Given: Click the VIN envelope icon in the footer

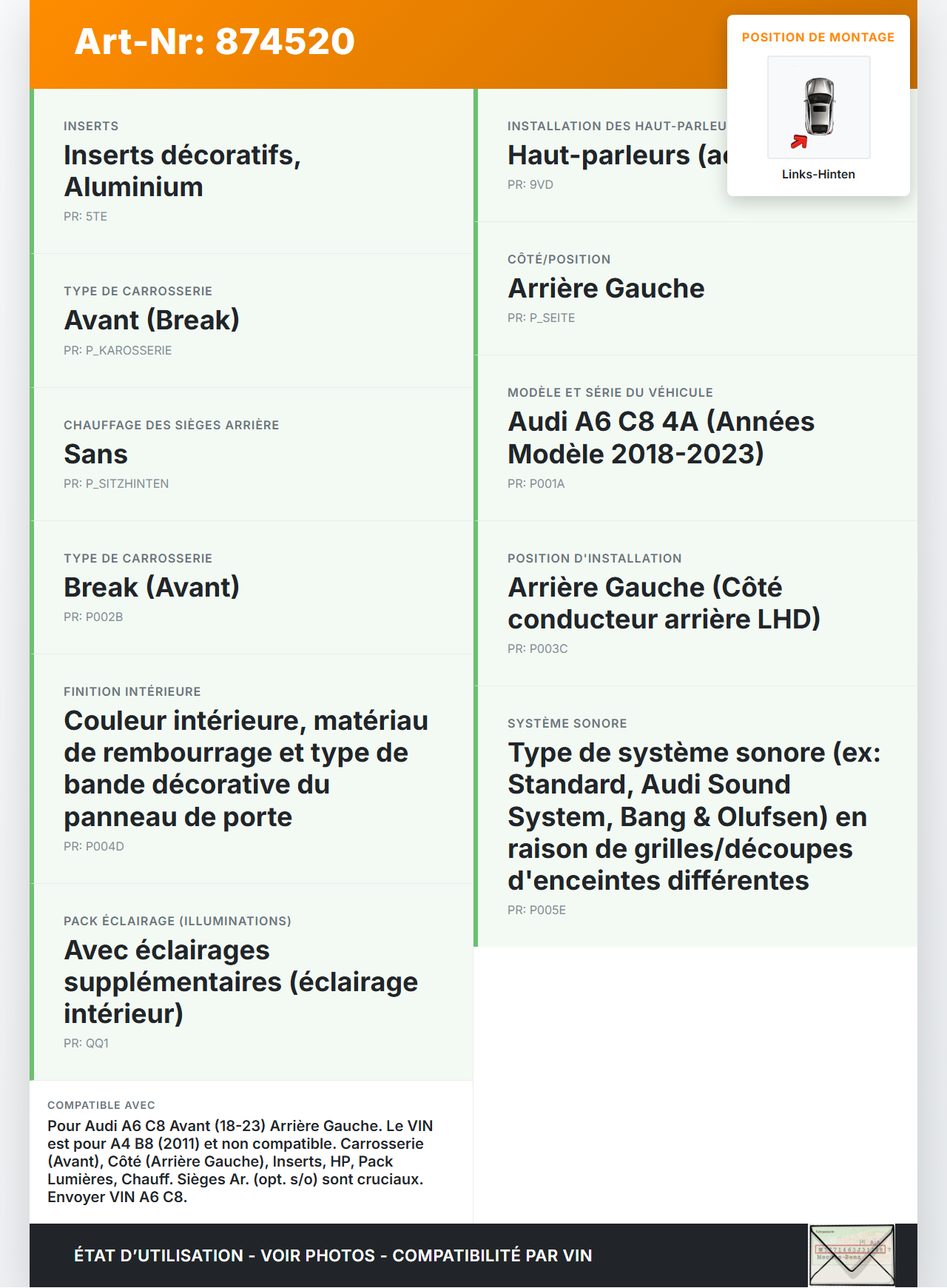Looking at the screenshot, I should (x=852, y=1255).
